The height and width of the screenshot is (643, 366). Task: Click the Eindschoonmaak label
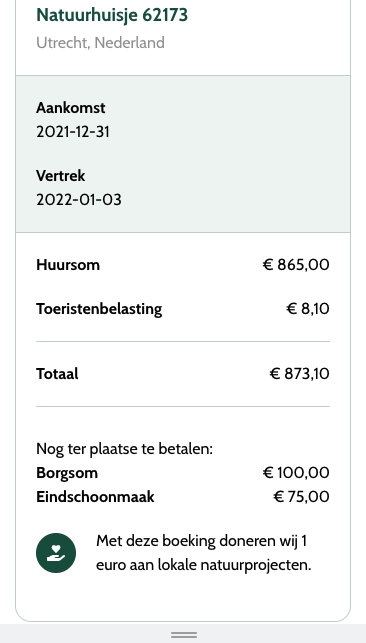point(95,497)
